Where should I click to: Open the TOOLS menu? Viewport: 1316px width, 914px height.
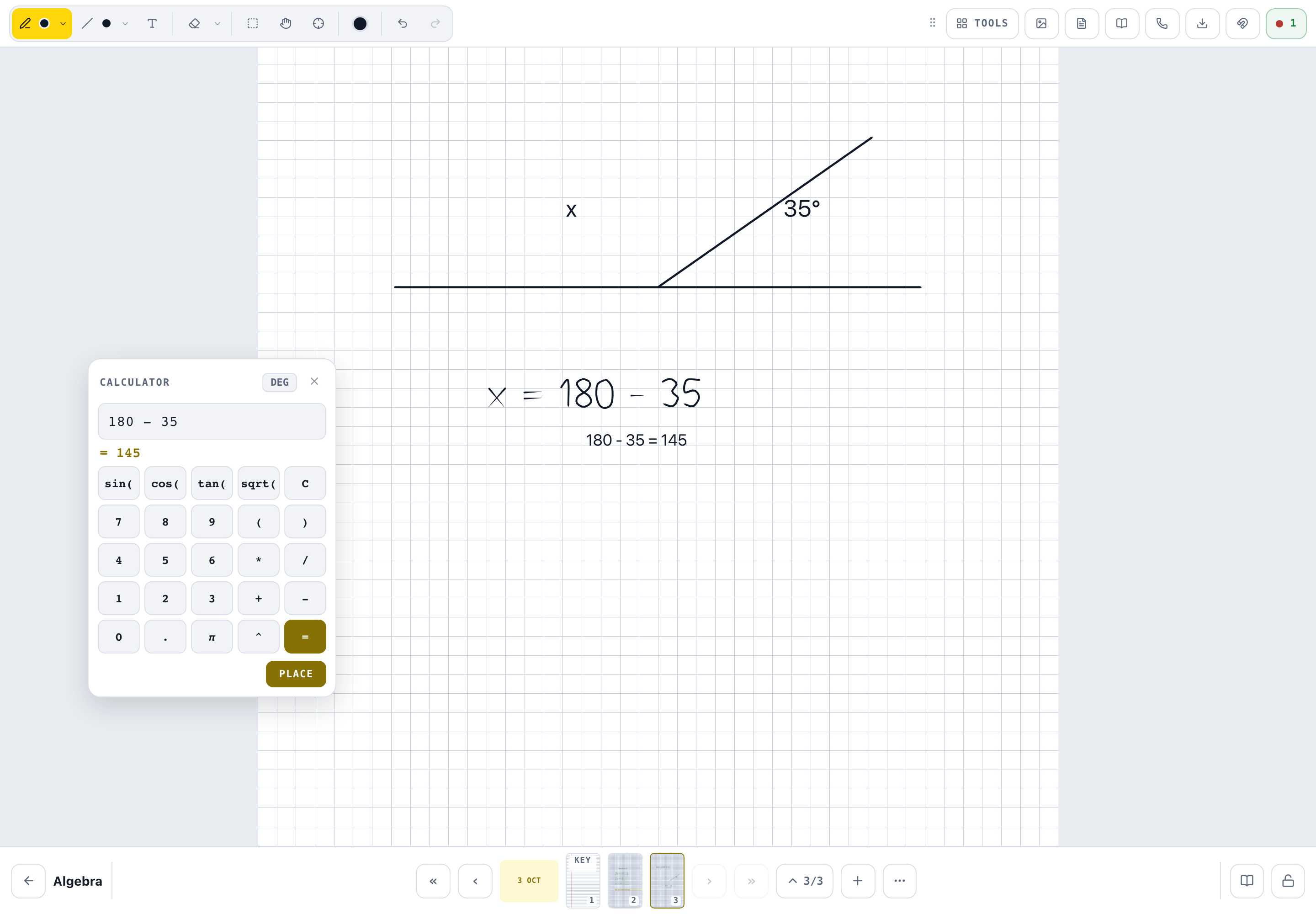(982, 23)
